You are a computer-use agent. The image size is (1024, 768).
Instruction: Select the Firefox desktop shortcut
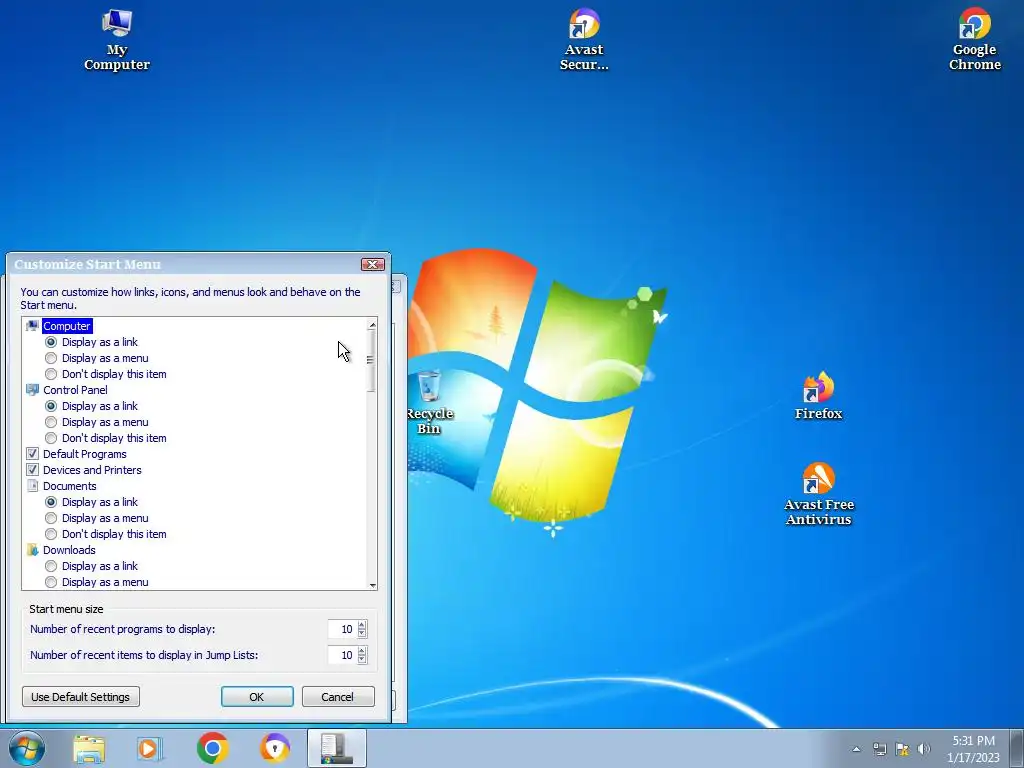[818, 396]
